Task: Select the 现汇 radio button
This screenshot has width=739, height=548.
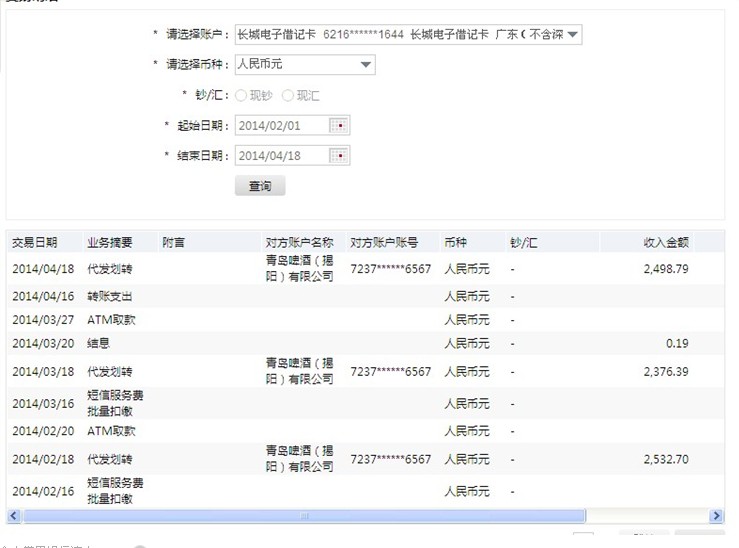Action: click(x=287, y=96)
